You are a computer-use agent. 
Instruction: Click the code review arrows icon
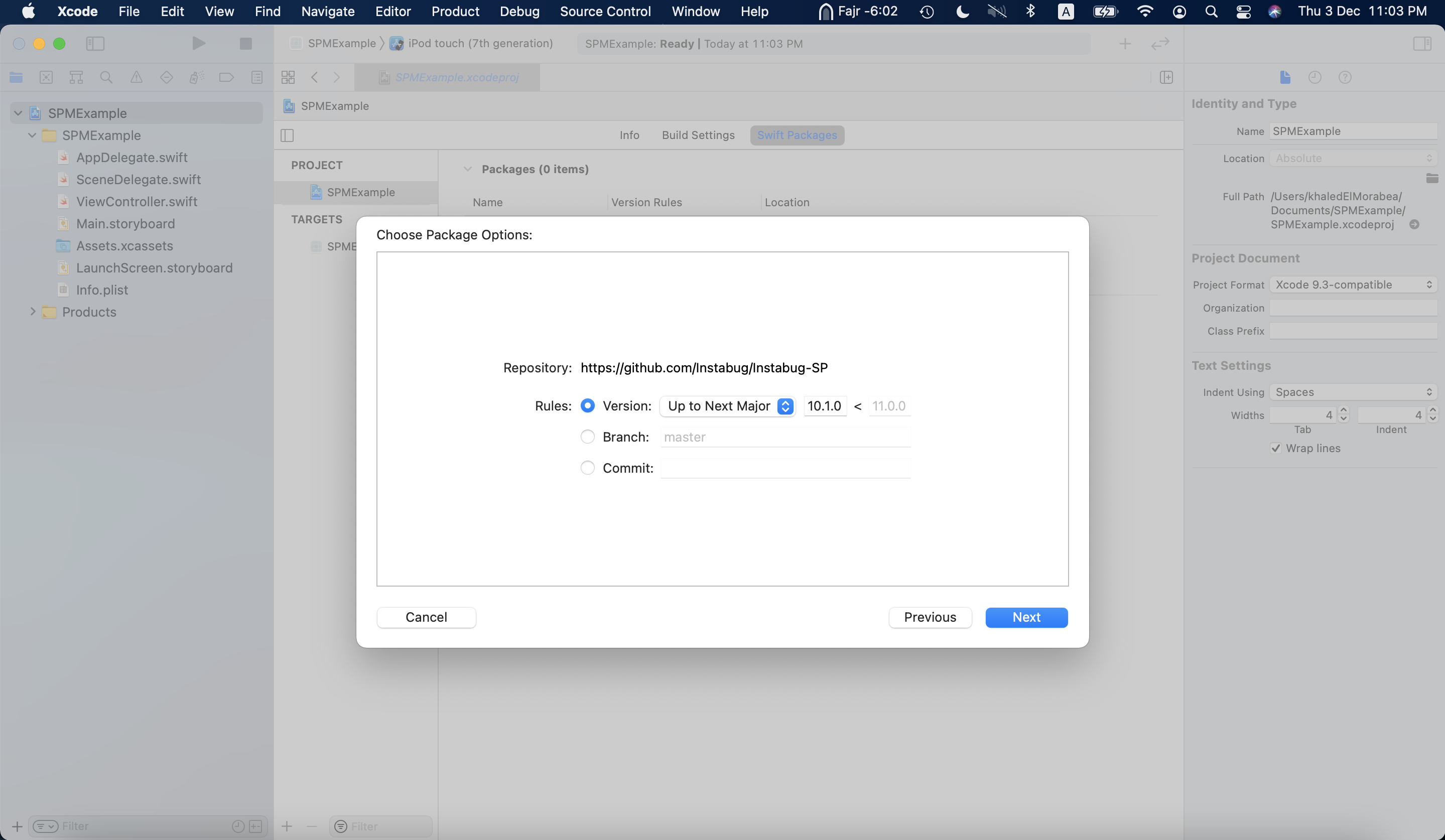tap(1160, 44)
